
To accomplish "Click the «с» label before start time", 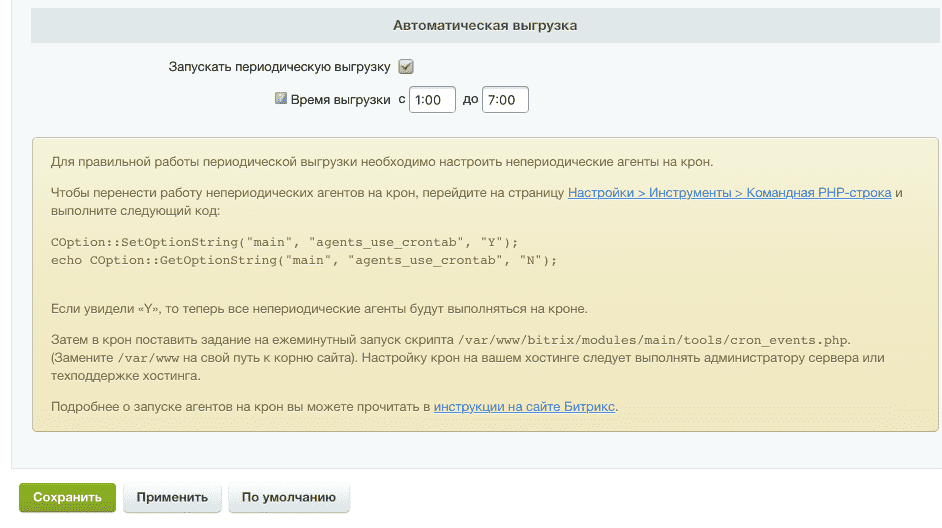I will 401,100.
